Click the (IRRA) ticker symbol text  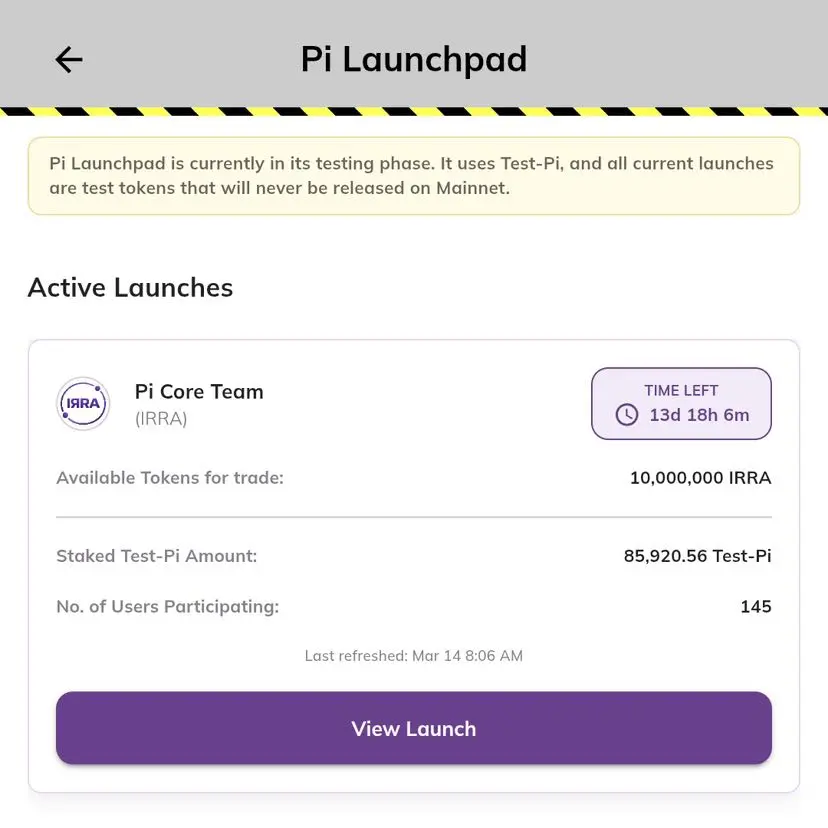pos(161,419)
